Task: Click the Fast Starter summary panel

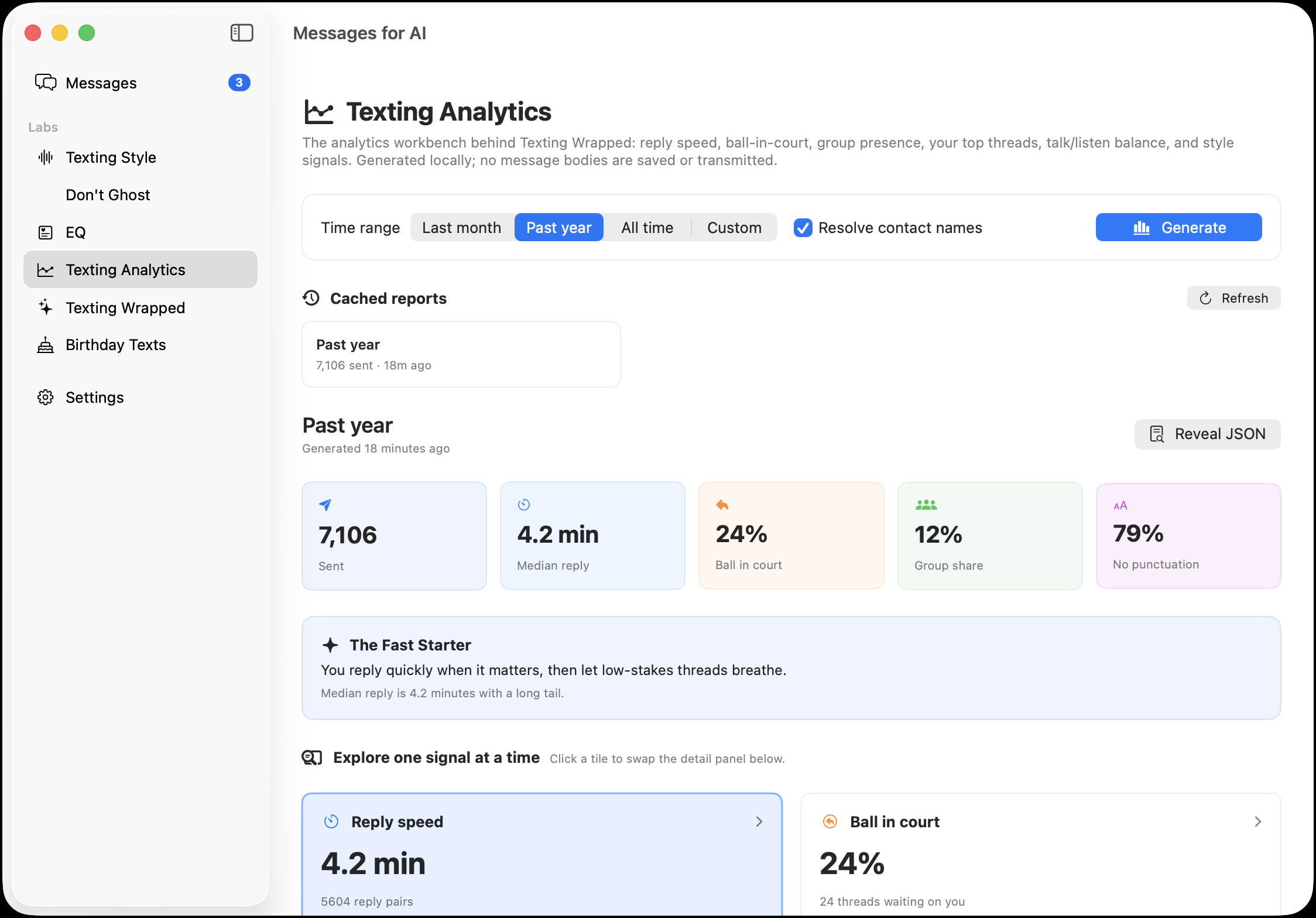Action: pos(791,668)
